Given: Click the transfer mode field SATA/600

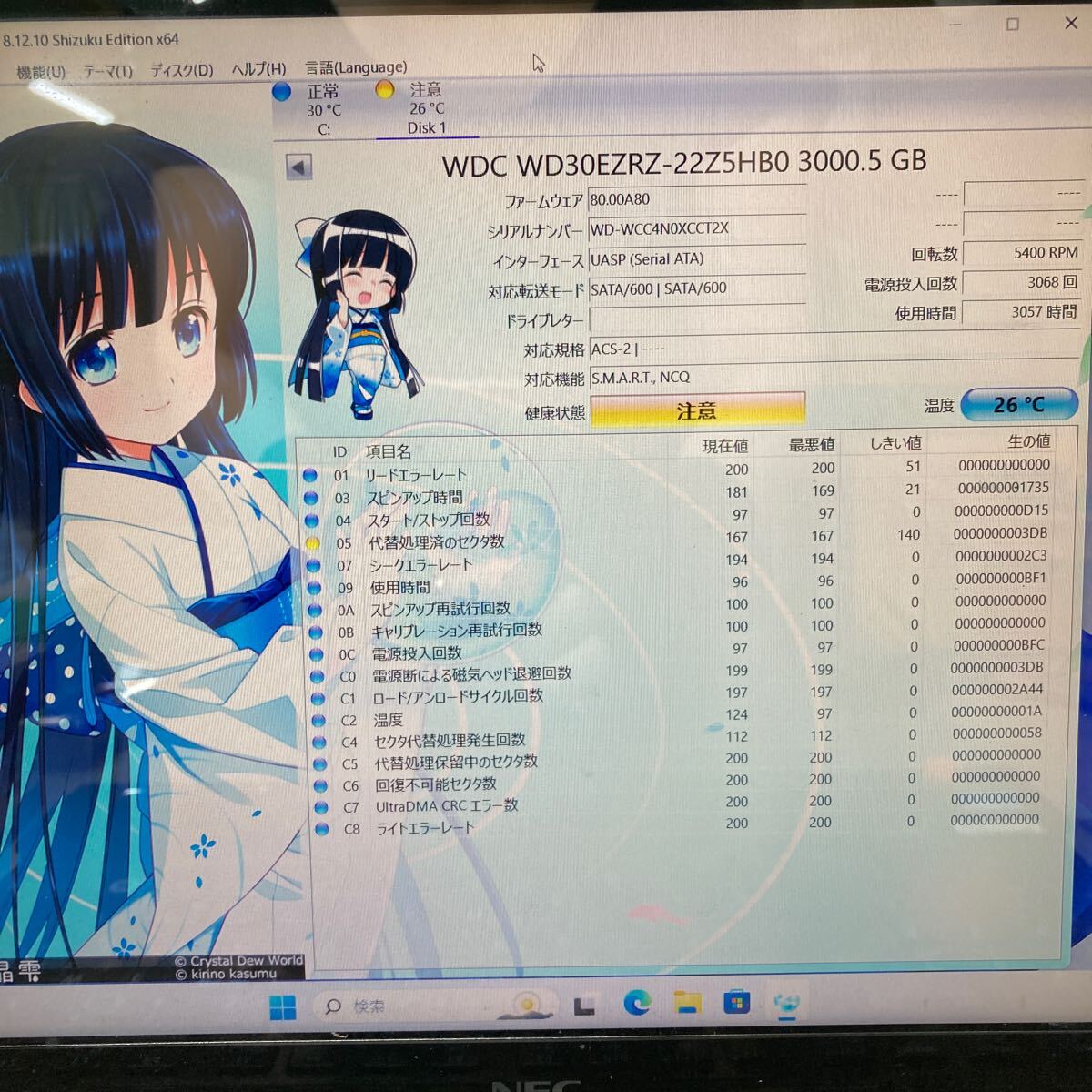Looking at the screenshot, I should [x=697, y=288].
